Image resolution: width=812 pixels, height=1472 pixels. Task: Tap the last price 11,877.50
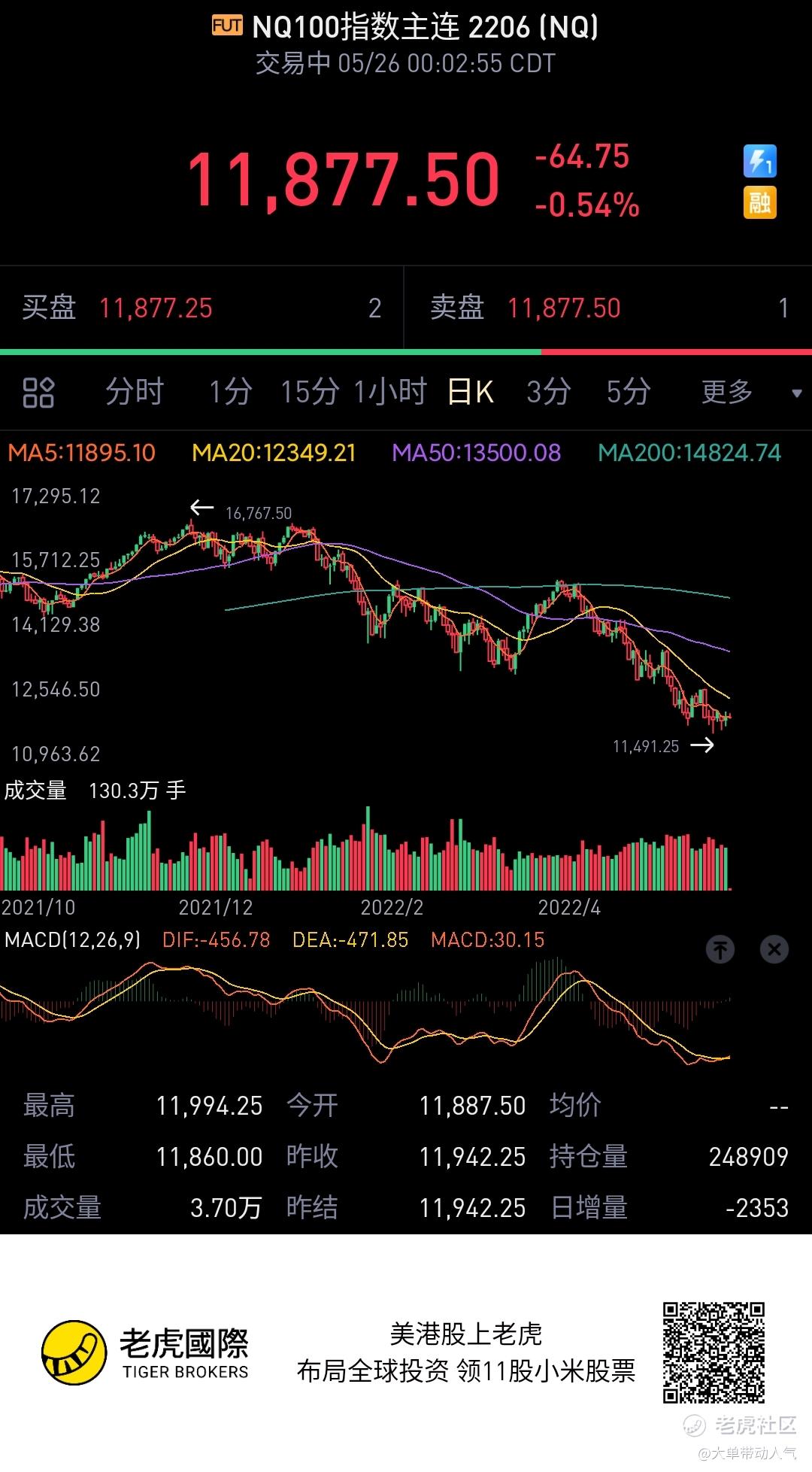click(x=344, y=180)
